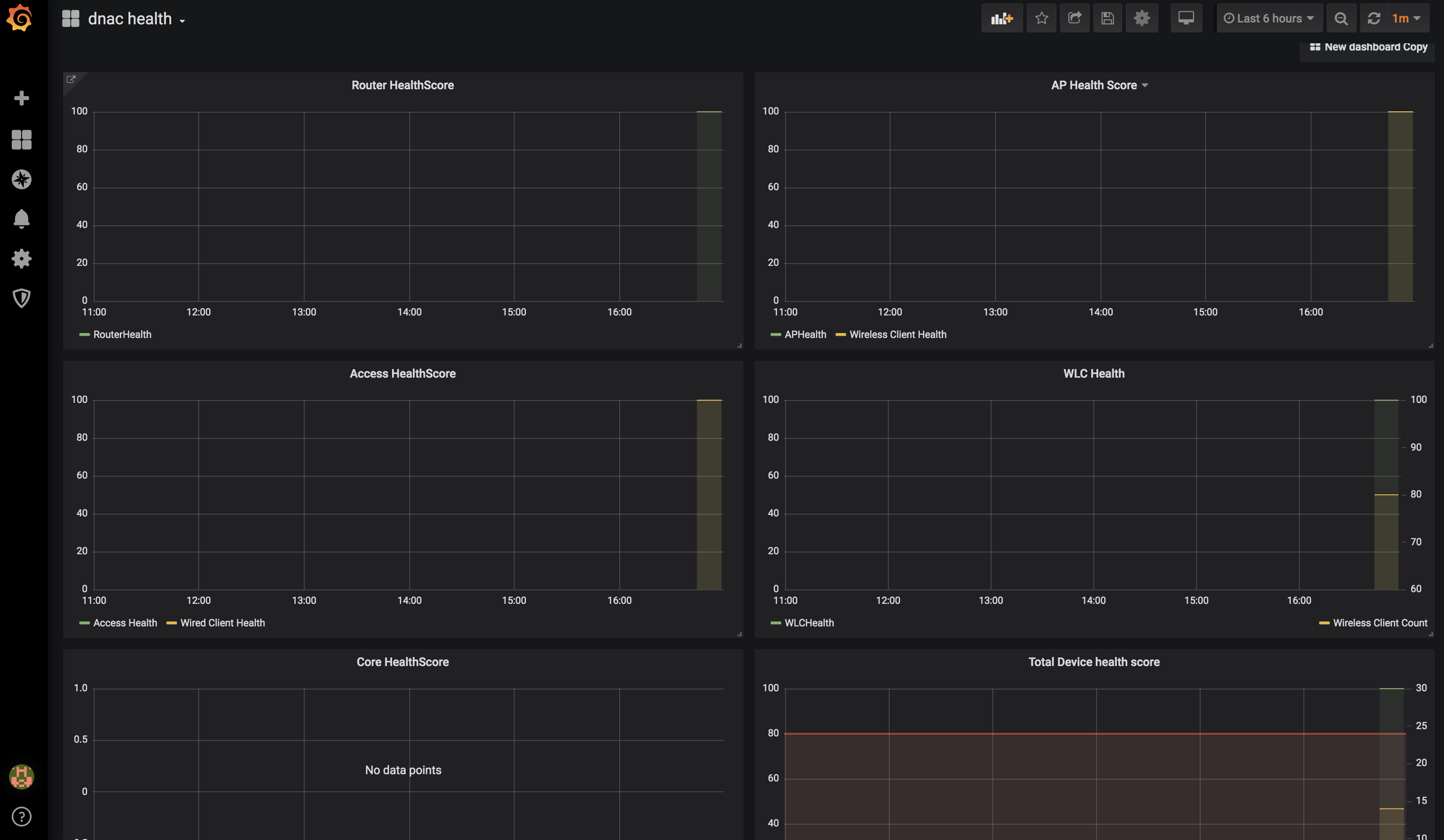The height and width of the screenshot is (840, 1444).
Task: Cycle view mode with monitor icon
Action: click(1186, 18)
